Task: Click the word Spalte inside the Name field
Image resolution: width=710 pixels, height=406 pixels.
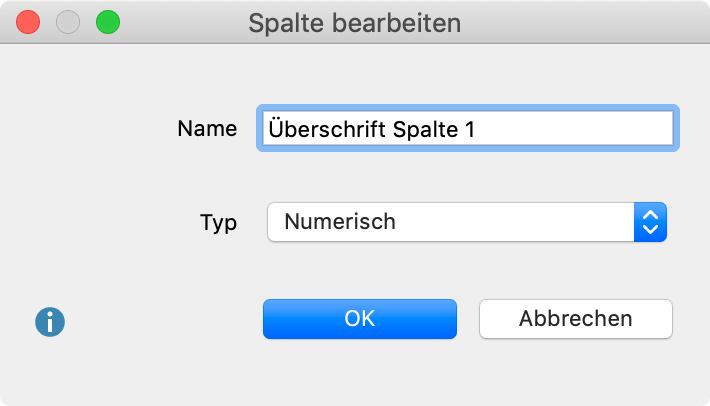Action: pos(425,130)
